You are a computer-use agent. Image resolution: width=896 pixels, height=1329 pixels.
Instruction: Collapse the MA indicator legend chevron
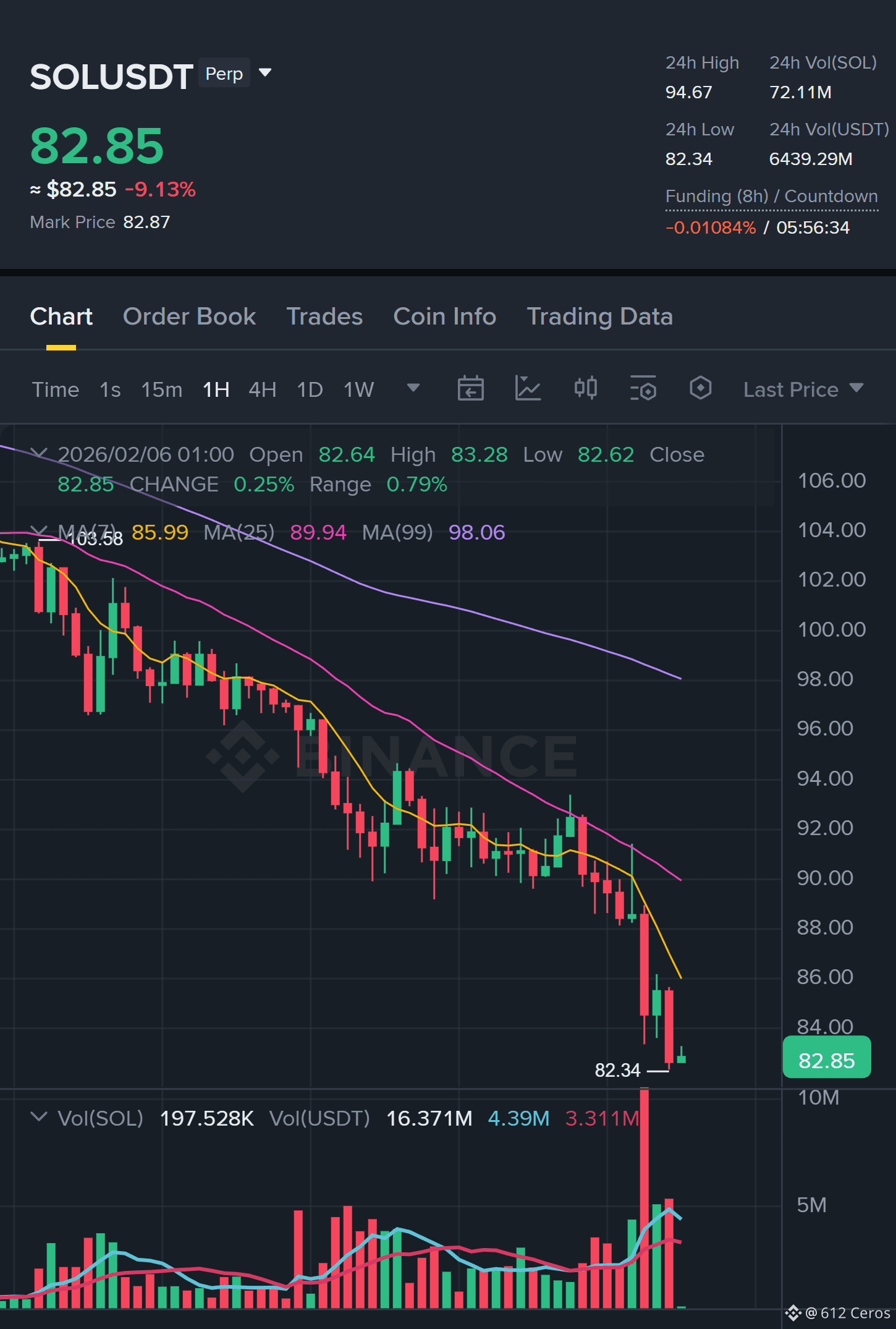pos(39,530)
